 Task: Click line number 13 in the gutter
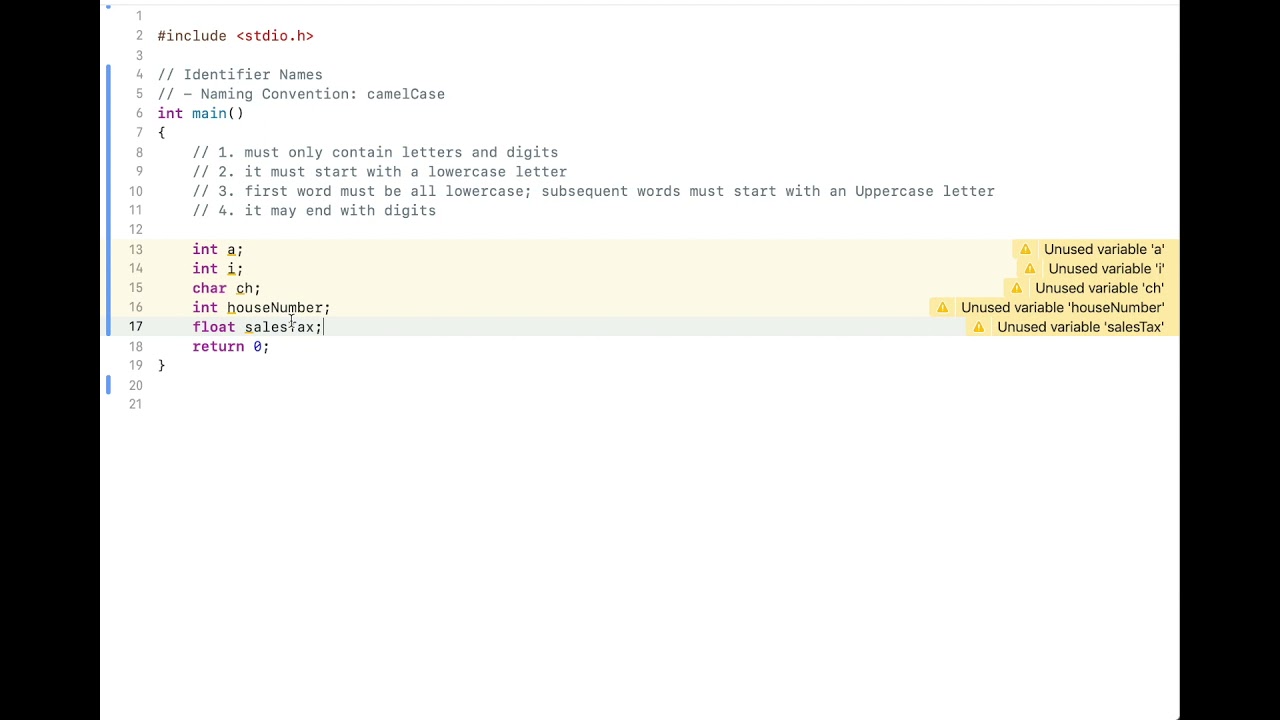[135, 250]
